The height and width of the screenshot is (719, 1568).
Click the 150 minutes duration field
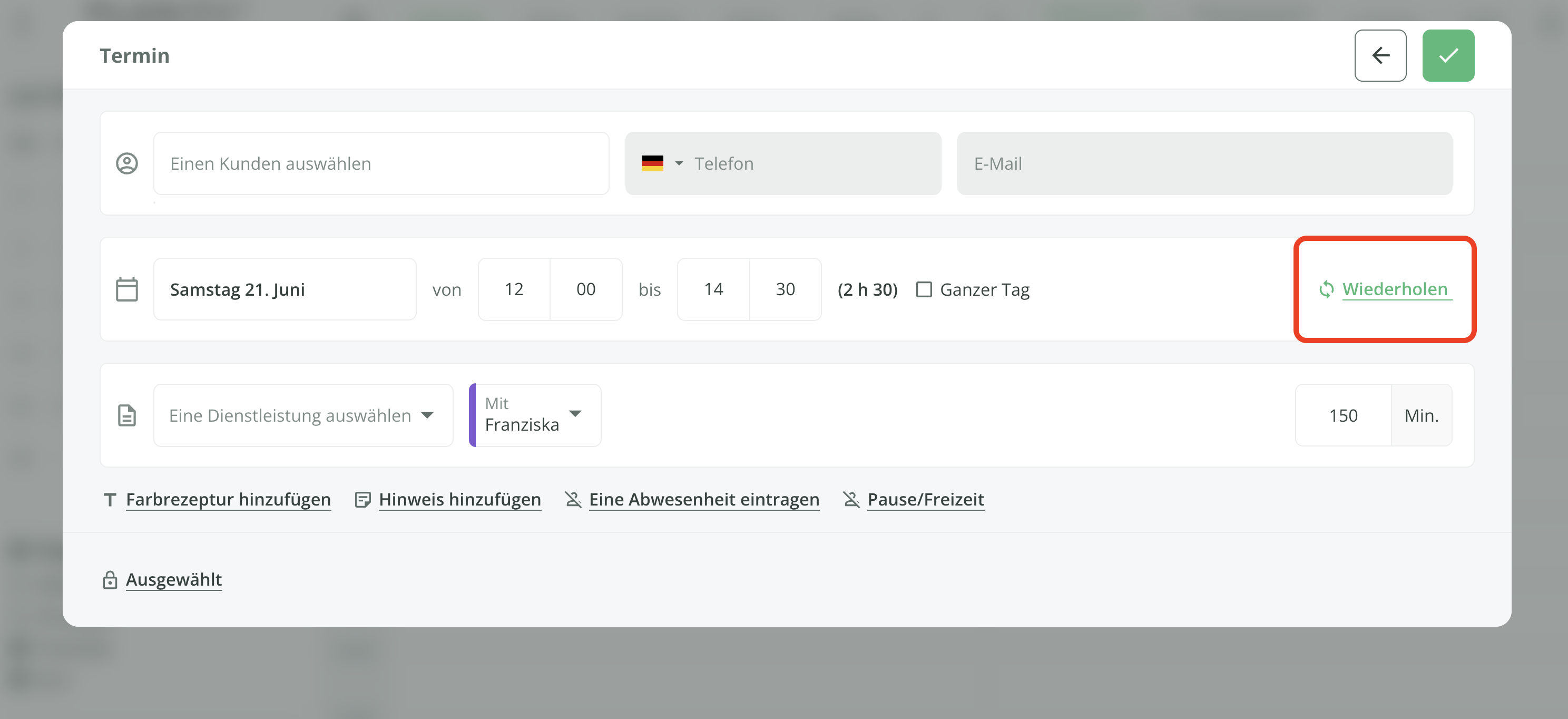1343,415
